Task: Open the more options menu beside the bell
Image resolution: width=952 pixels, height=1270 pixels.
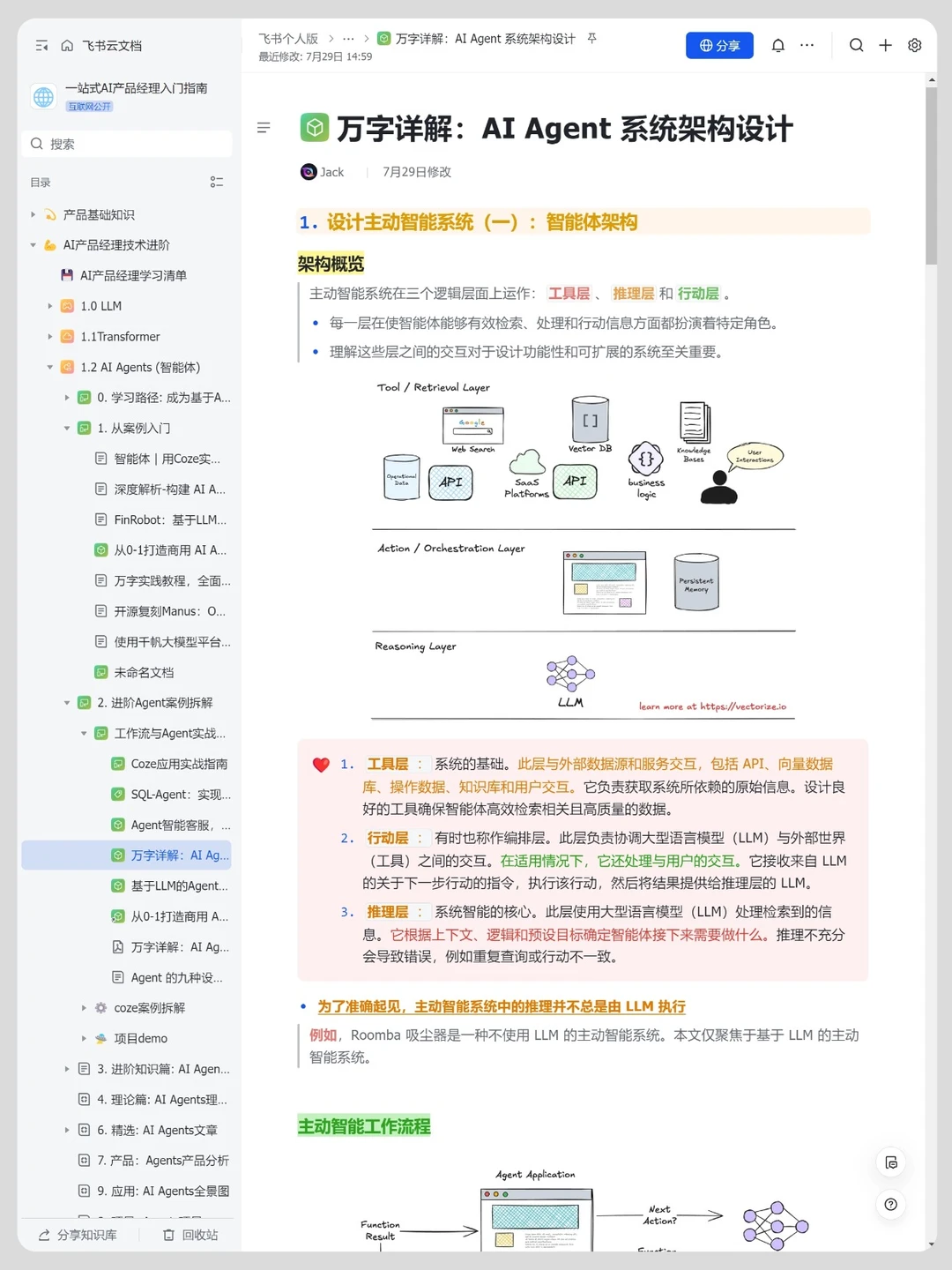Action: point(807,45)
